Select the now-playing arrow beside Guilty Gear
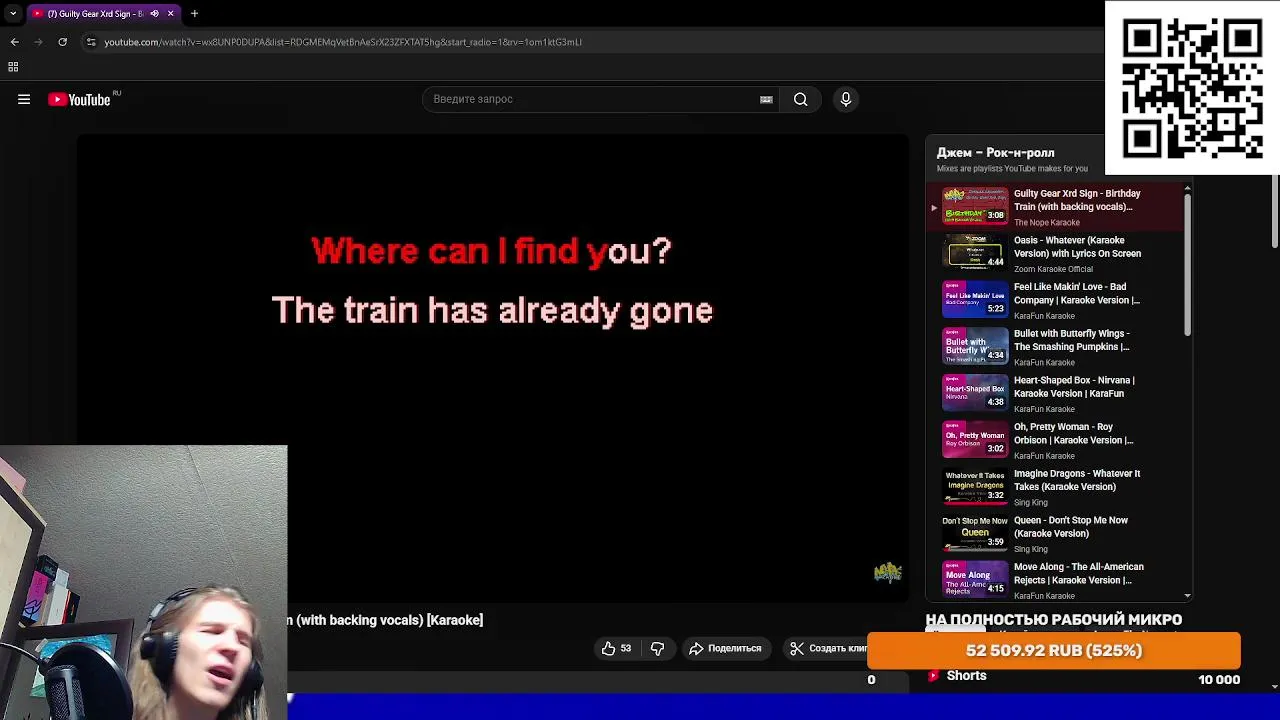Image resolution: width=1280 pixels, height=720 pixels. [934, 208]
